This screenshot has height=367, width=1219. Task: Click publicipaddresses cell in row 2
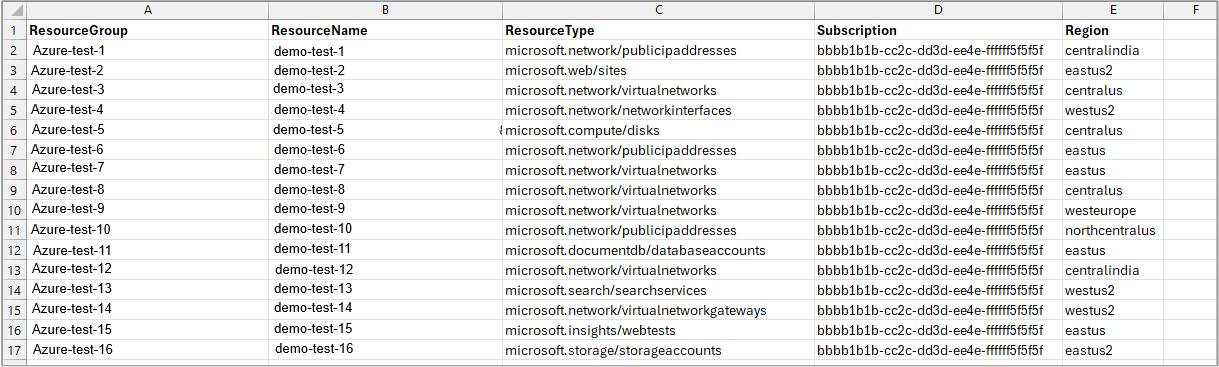coord(659,50)
